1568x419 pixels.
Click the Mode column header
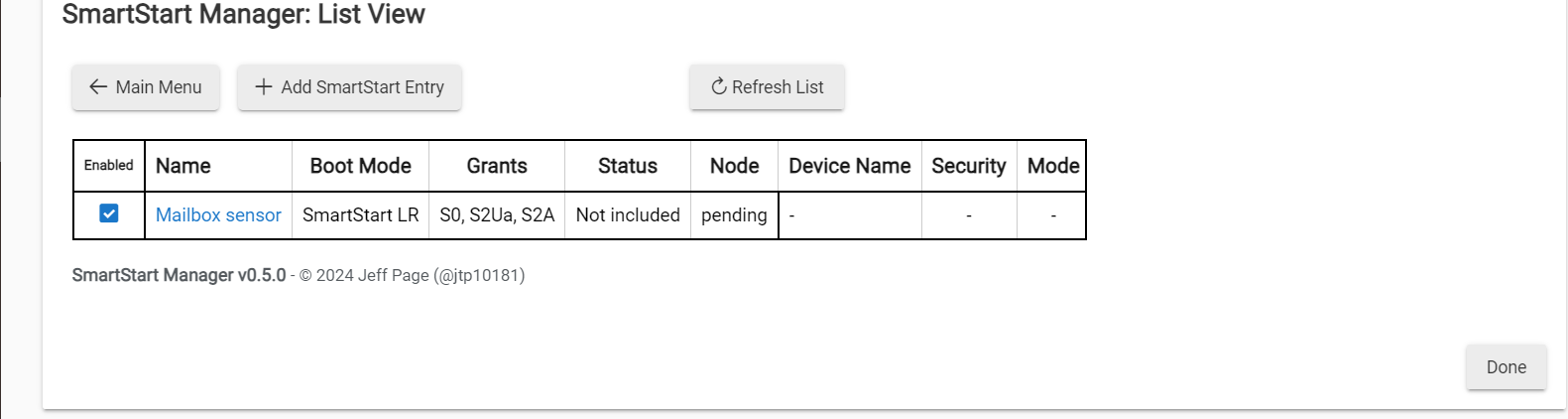point(1053,166)
